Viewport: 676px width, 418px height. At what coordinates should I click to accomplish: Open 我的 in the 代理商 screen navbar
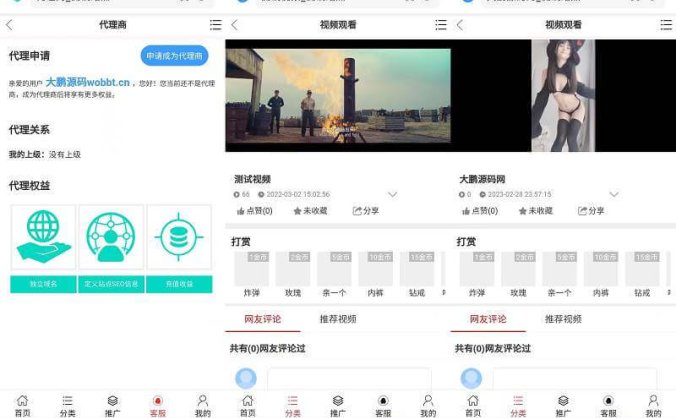(203, 406)
